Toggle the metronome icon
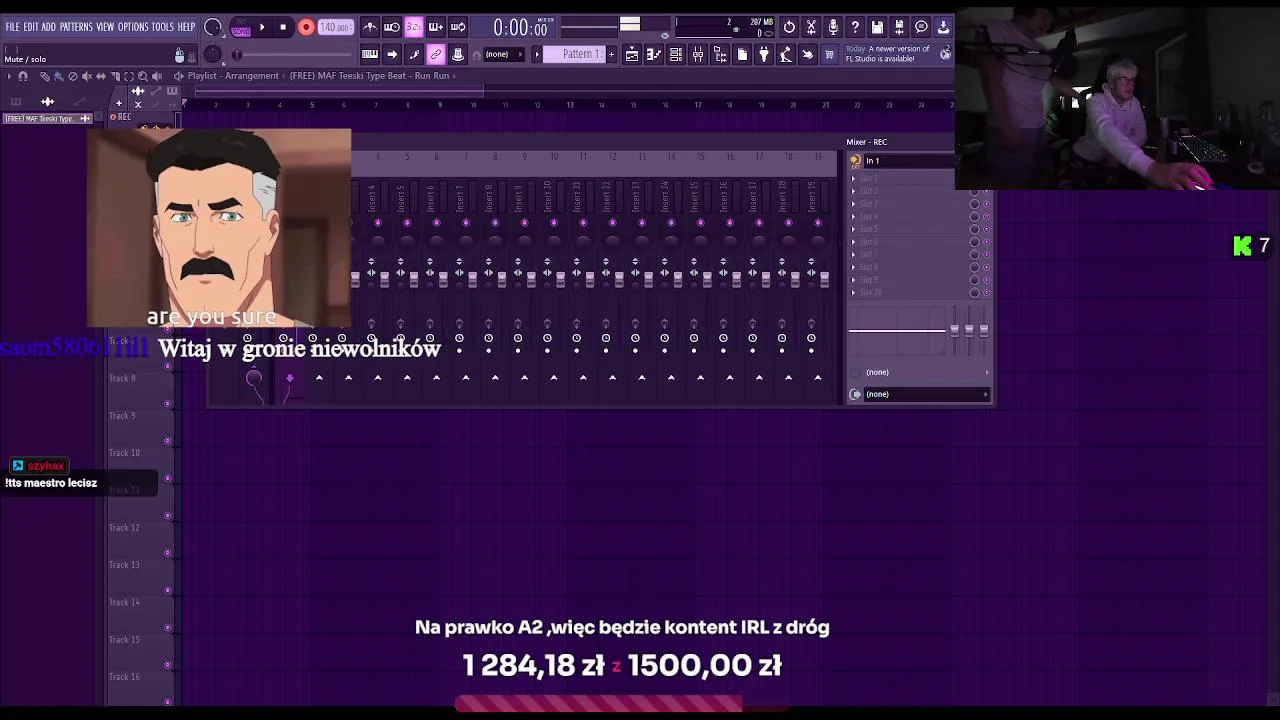The height and width of the screenshot is (720, 1280). 370,27
